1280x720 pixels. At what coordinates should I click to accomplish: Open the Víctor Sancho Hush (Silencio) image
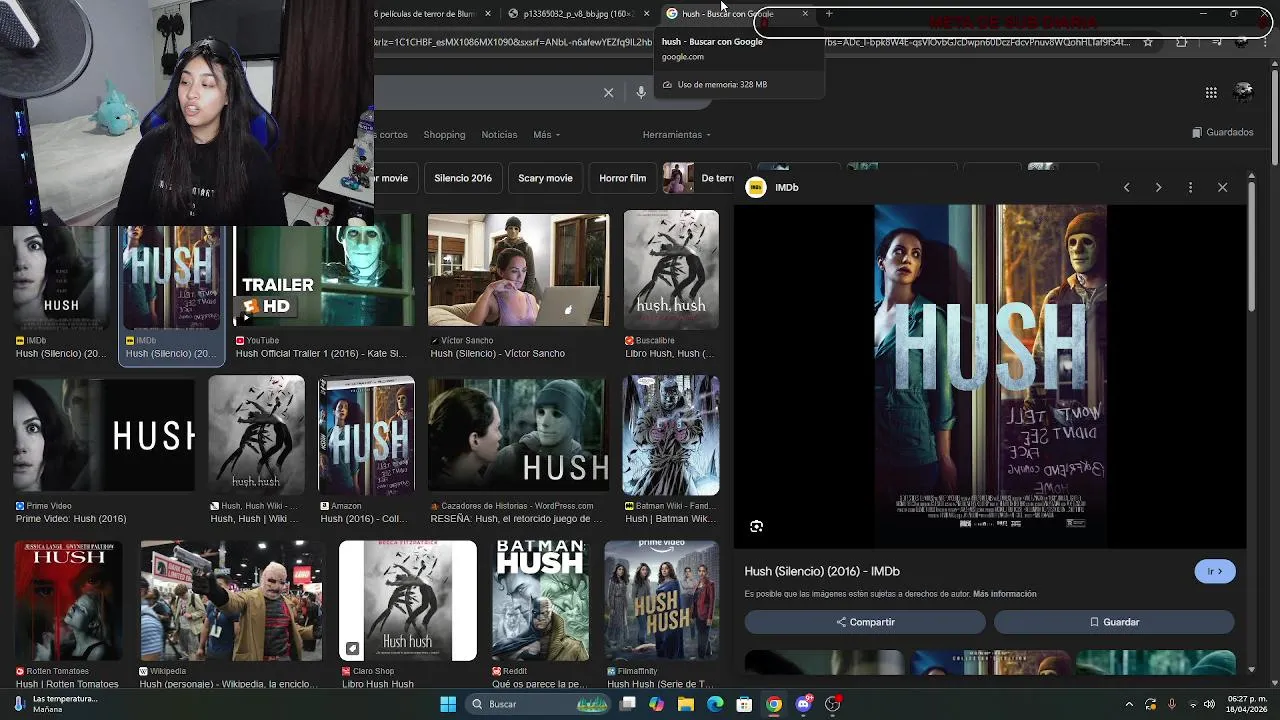coord(518,270)
